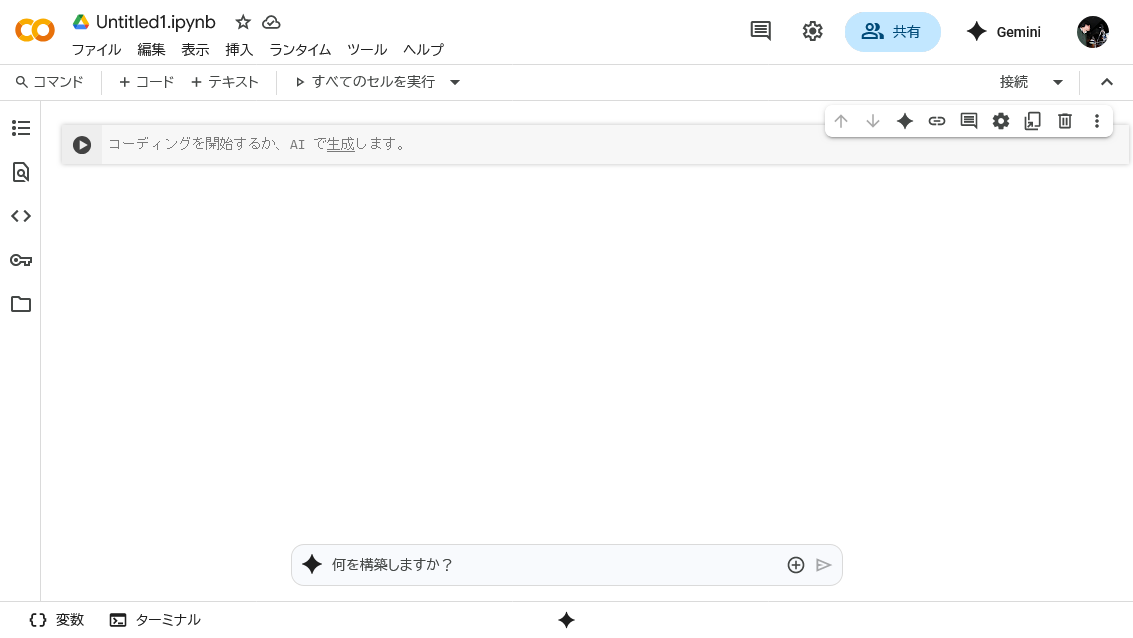Open the ターミナル panel from status bar
Screen dimensions: 1133x638
156,620
